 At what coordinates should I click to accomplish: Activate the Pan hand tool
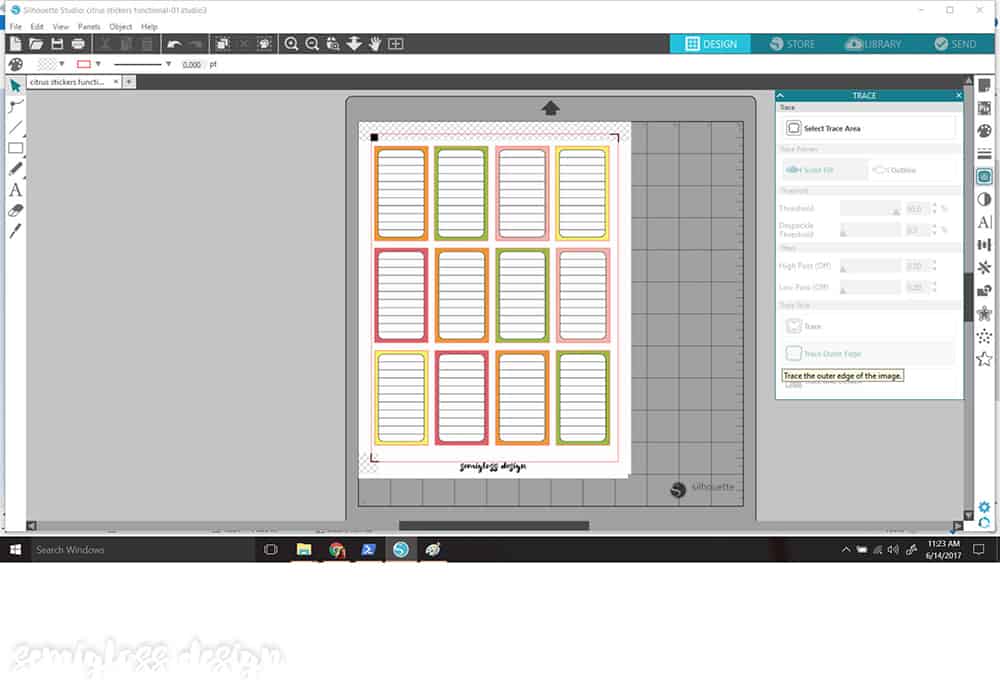(375, 43)
